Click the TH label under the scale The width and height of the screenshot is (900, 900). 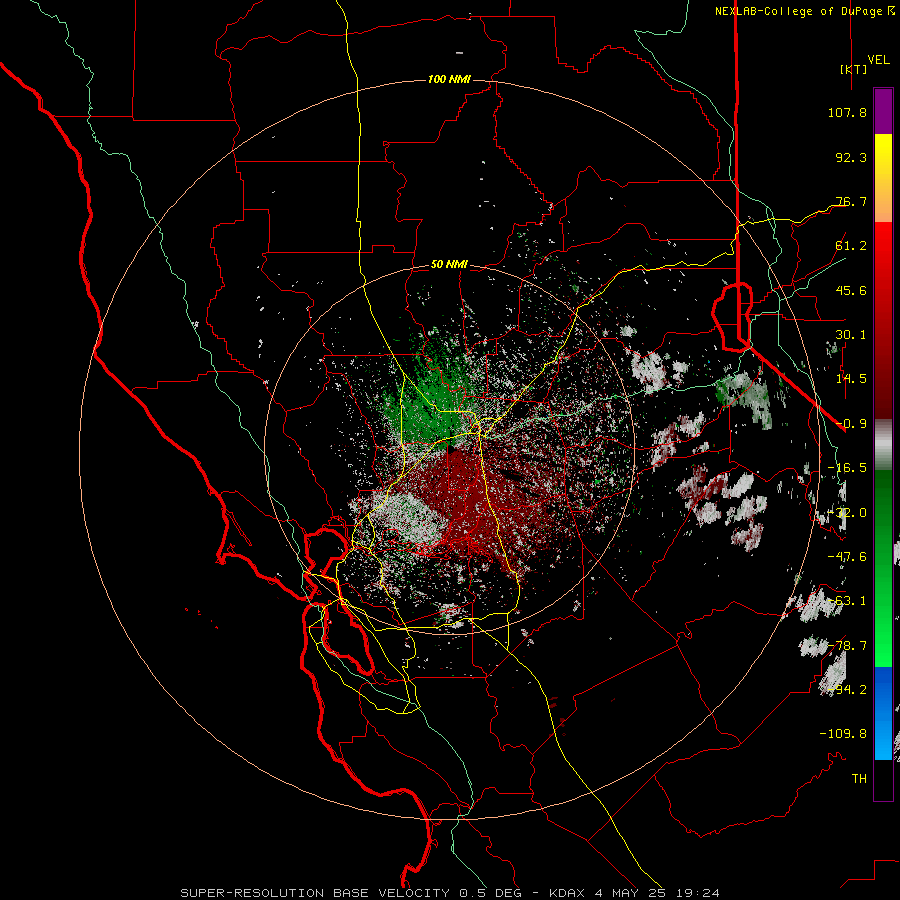tap(859, 779)
